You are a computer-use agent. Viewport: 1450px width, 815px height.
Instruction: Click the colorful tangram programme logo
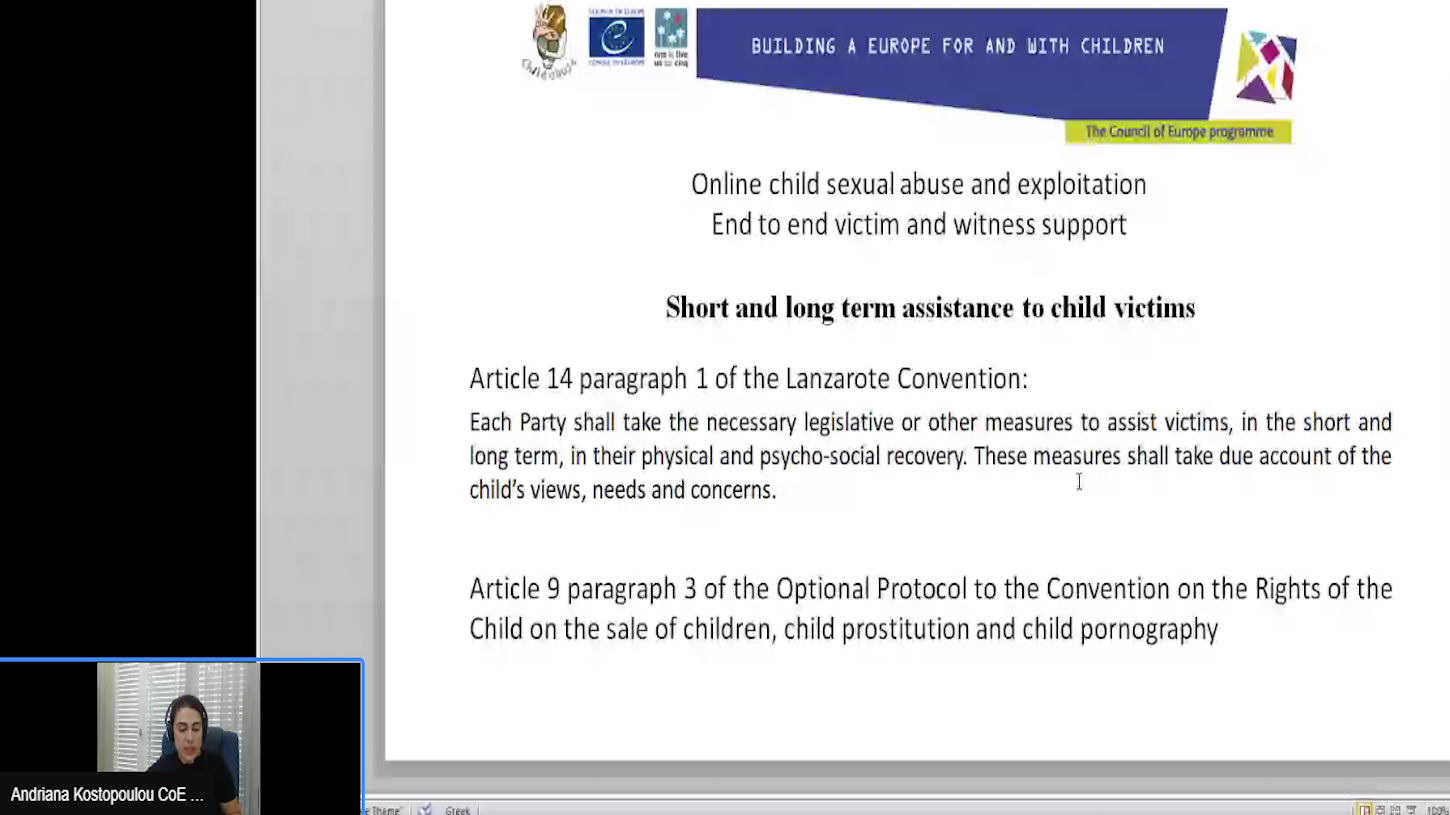(x=1266, y=67)
